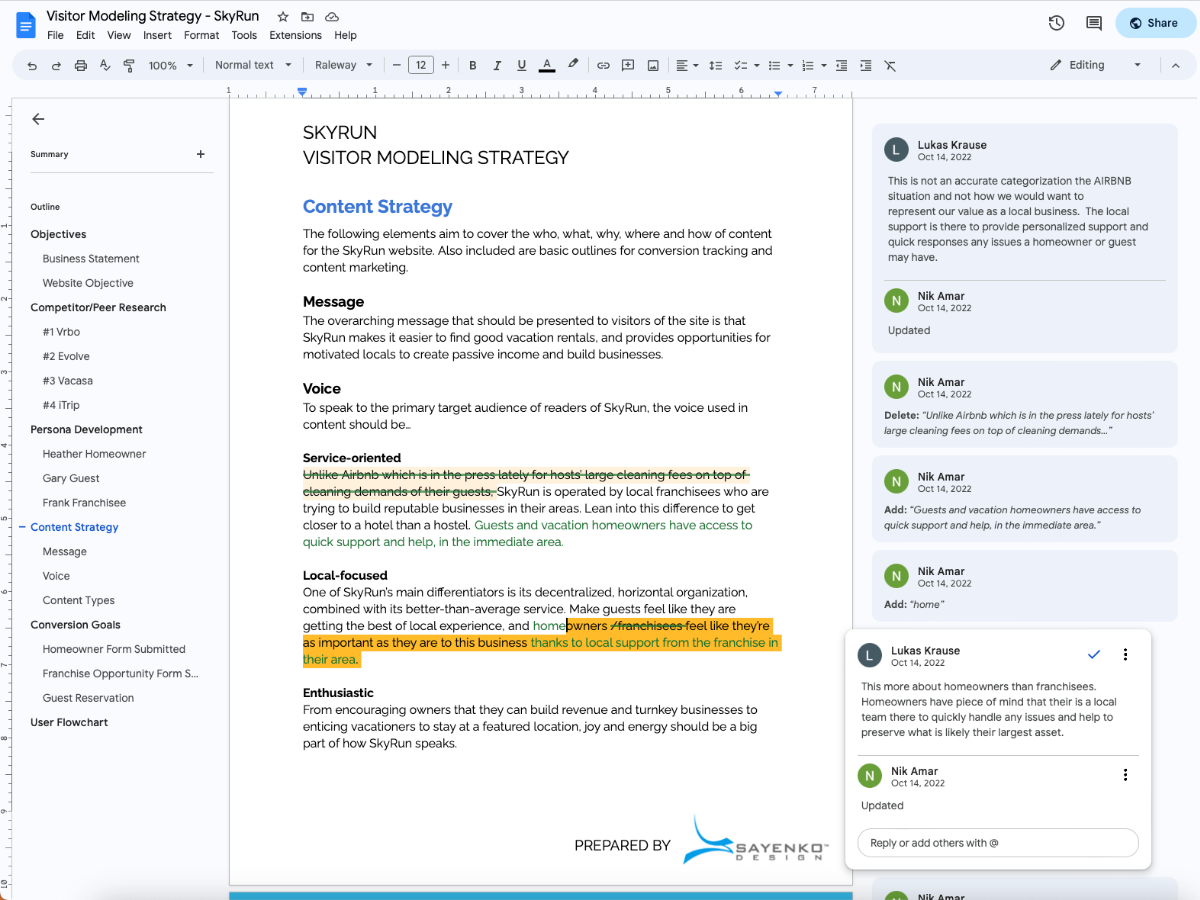Show all comments icon

1094,23
